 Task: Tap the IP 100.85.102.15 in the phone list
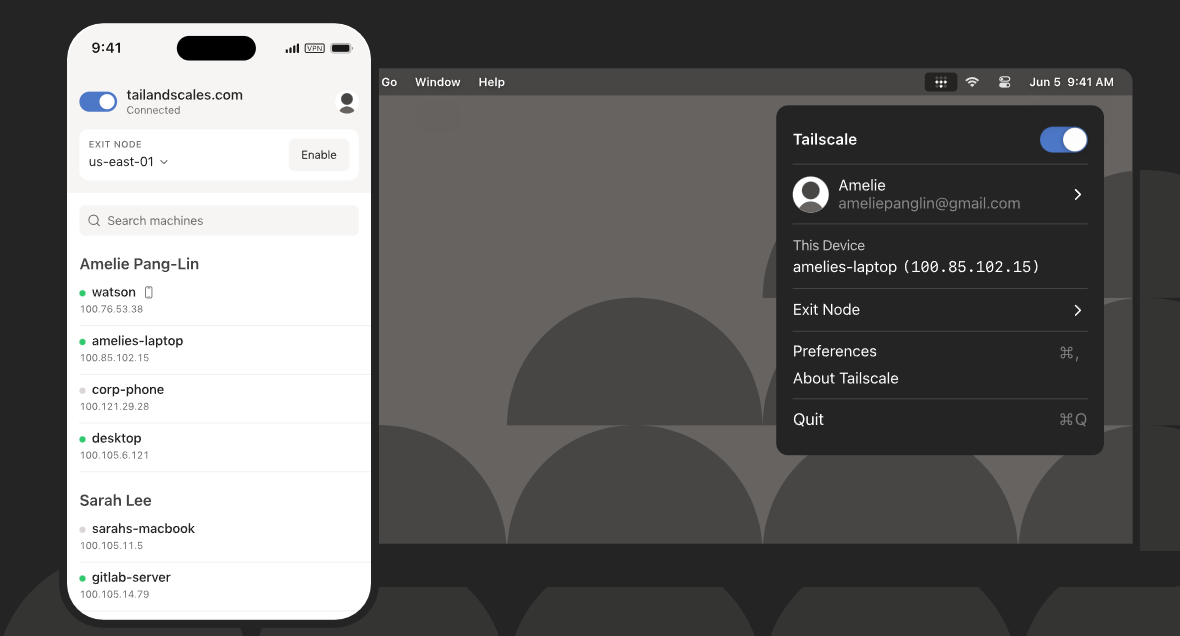tap(114, 358)
